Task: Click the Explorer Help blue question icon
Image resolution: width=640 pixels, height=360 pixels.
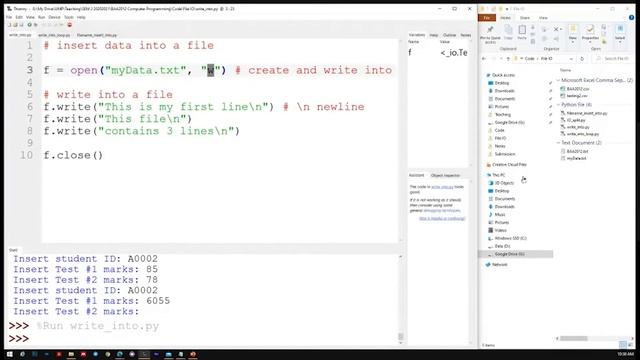Action: coord(631,18)
